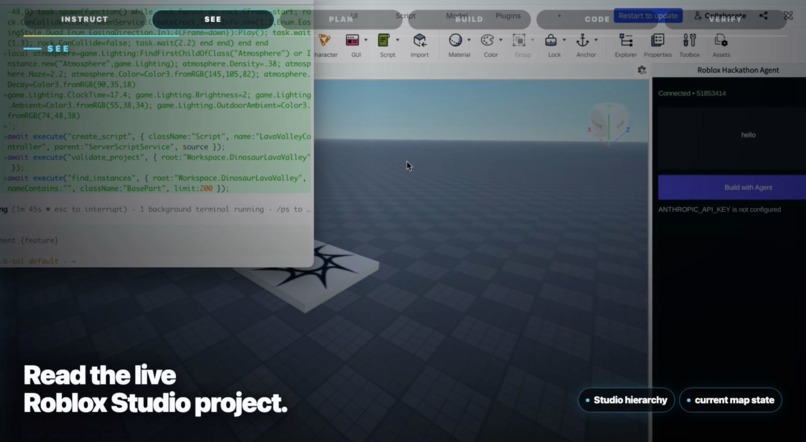
Task: Switch to the Plugins ribbon tab
Action: (508, 16)
